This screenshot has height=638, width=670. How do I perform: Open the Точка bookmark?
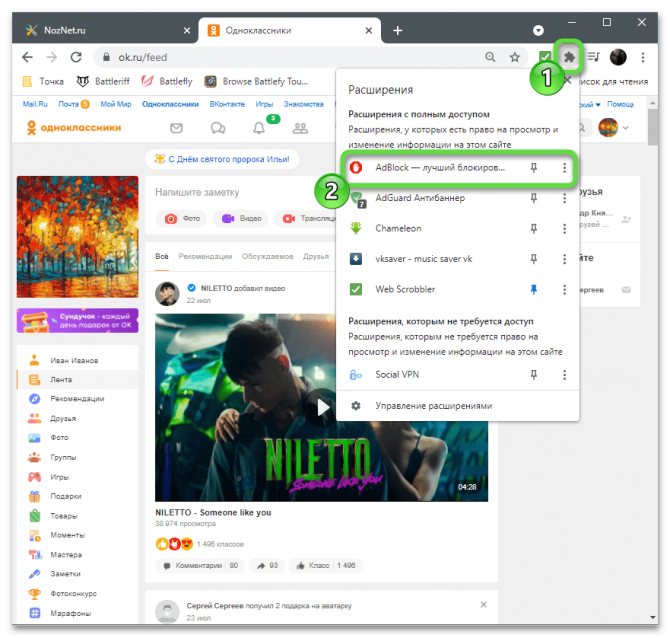44,81
